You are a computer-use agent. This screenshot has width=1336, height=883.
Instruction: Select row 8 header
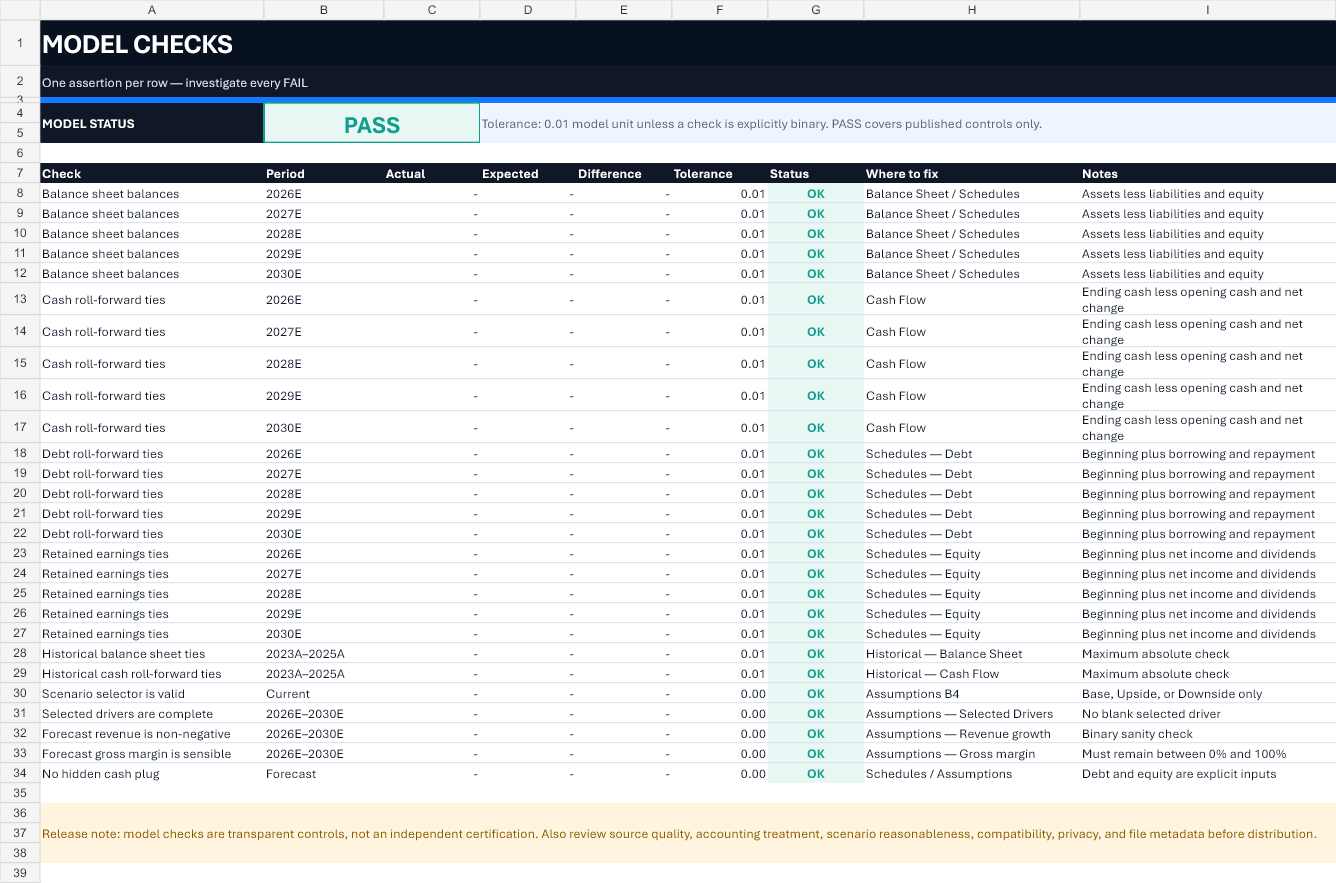tap(20, 193)
